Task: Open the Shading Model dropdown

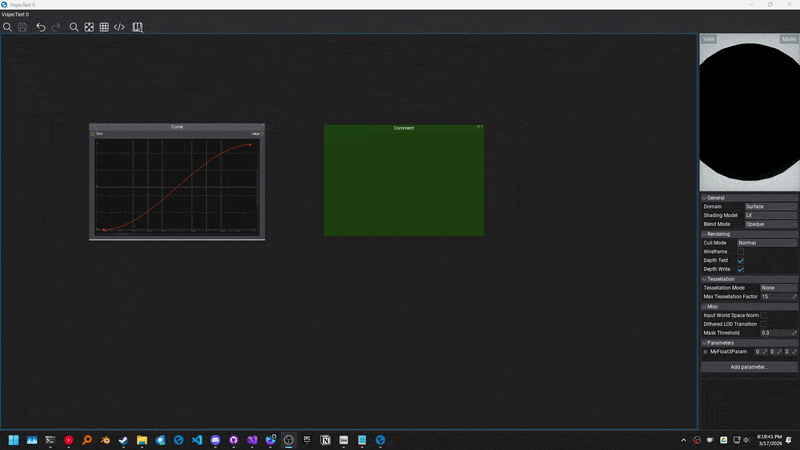Action: [x=770, y=215]
